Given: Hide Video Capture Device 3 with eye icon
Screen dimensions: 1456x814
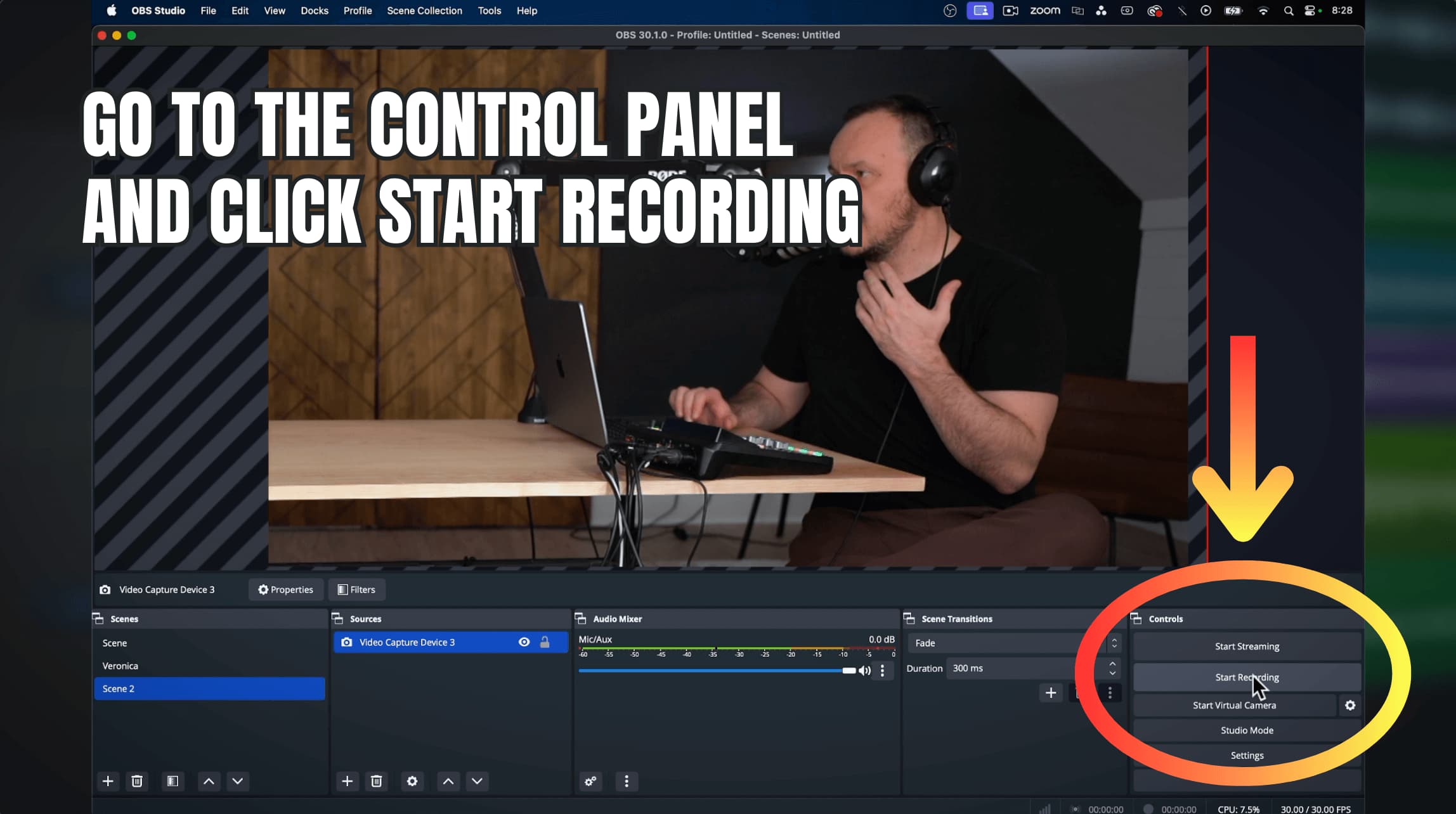Looking at the screenshot, I should 524,642.
